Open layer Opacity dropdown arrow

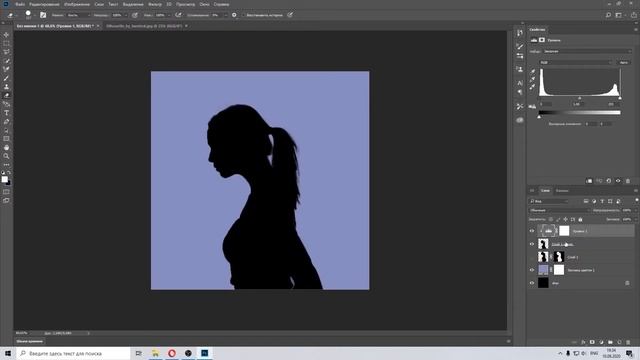[x=636, y=210]
